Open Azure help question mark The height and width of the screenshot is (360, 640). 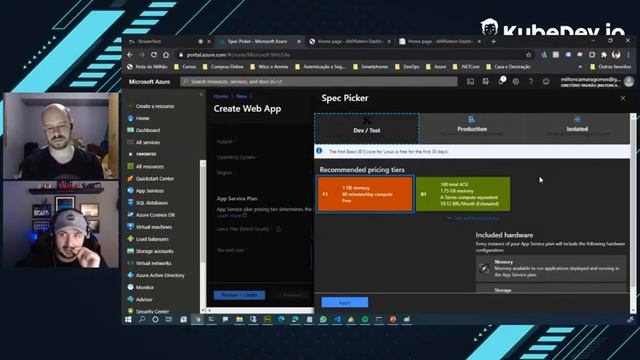coord(531,82)
